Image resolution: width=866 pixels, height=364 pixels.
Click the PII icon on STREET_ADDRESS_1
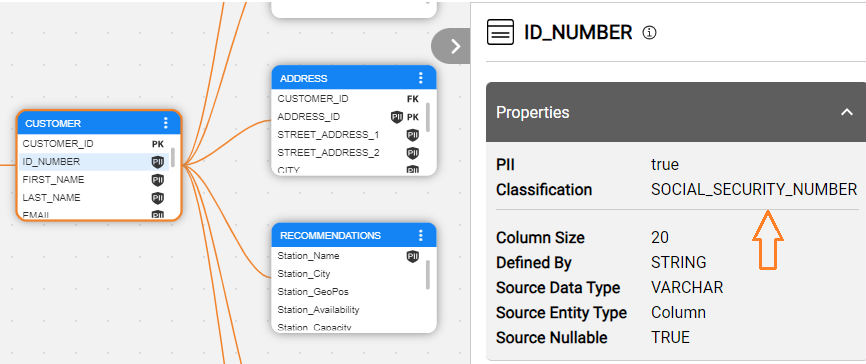point(413,135)
